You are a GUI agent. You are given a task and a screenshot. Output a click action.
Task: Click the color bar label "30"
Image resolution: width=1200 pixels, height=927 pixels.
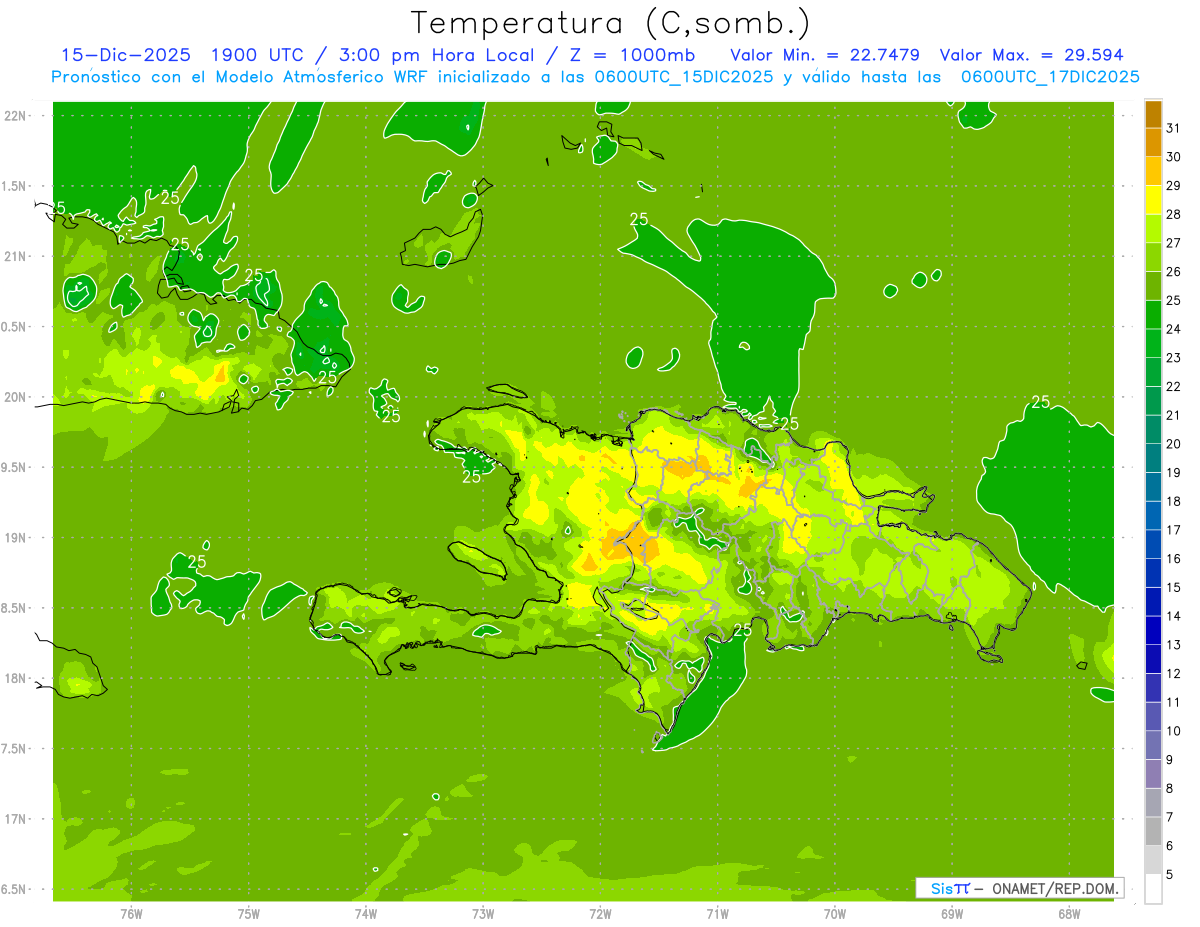click(1174, 157)
